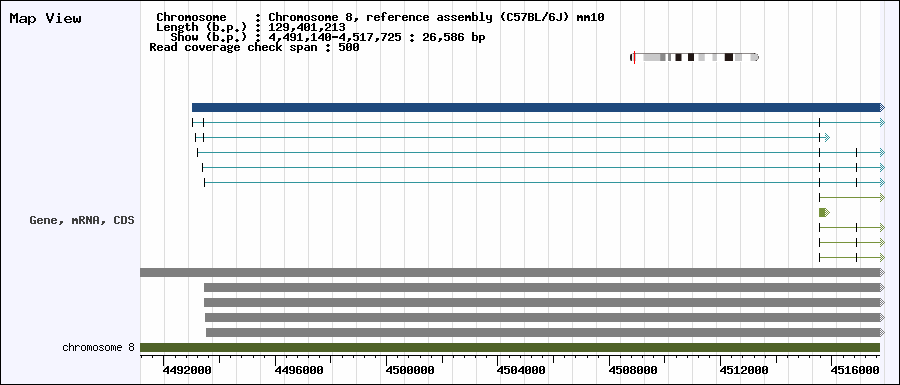The image size is (900, 385).
Task: Click the widest gray bar under CDS tracks
Action: [513, 272]
